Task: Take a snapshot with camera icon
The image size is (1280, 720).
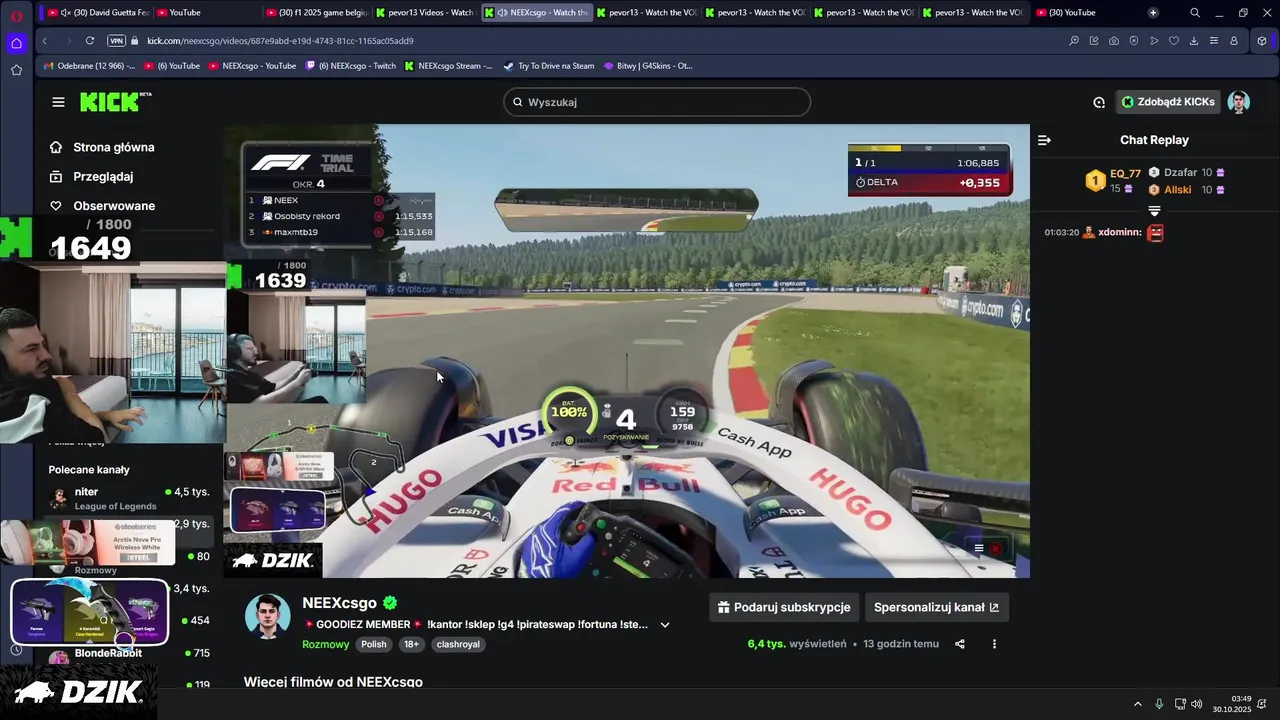Action: tap(1114, 41)
